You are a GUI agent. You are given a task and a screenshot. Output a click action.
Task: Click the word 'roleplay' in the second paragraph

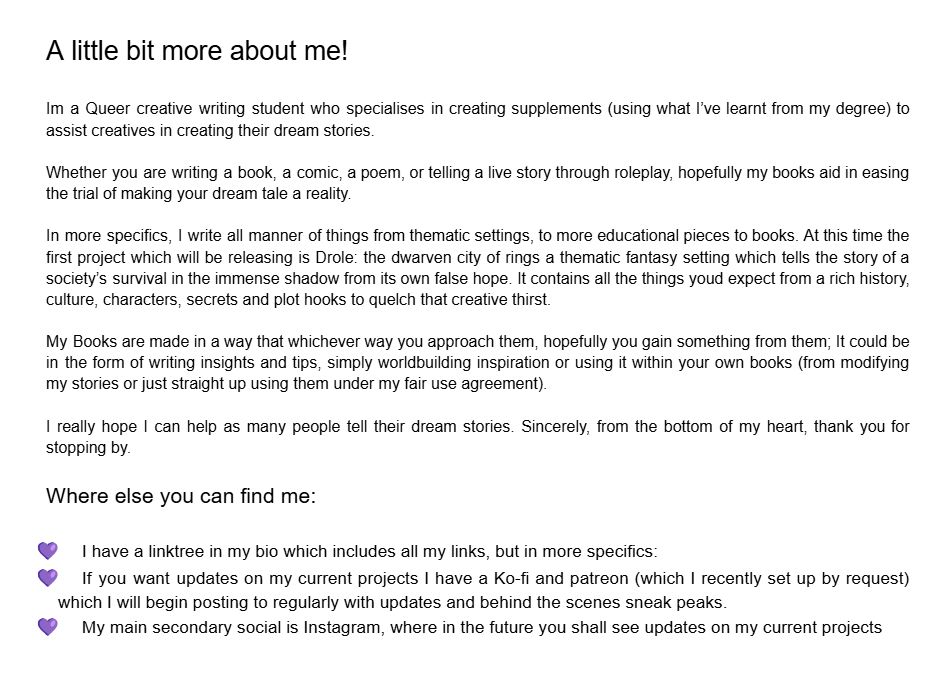[x=642, y=173]
